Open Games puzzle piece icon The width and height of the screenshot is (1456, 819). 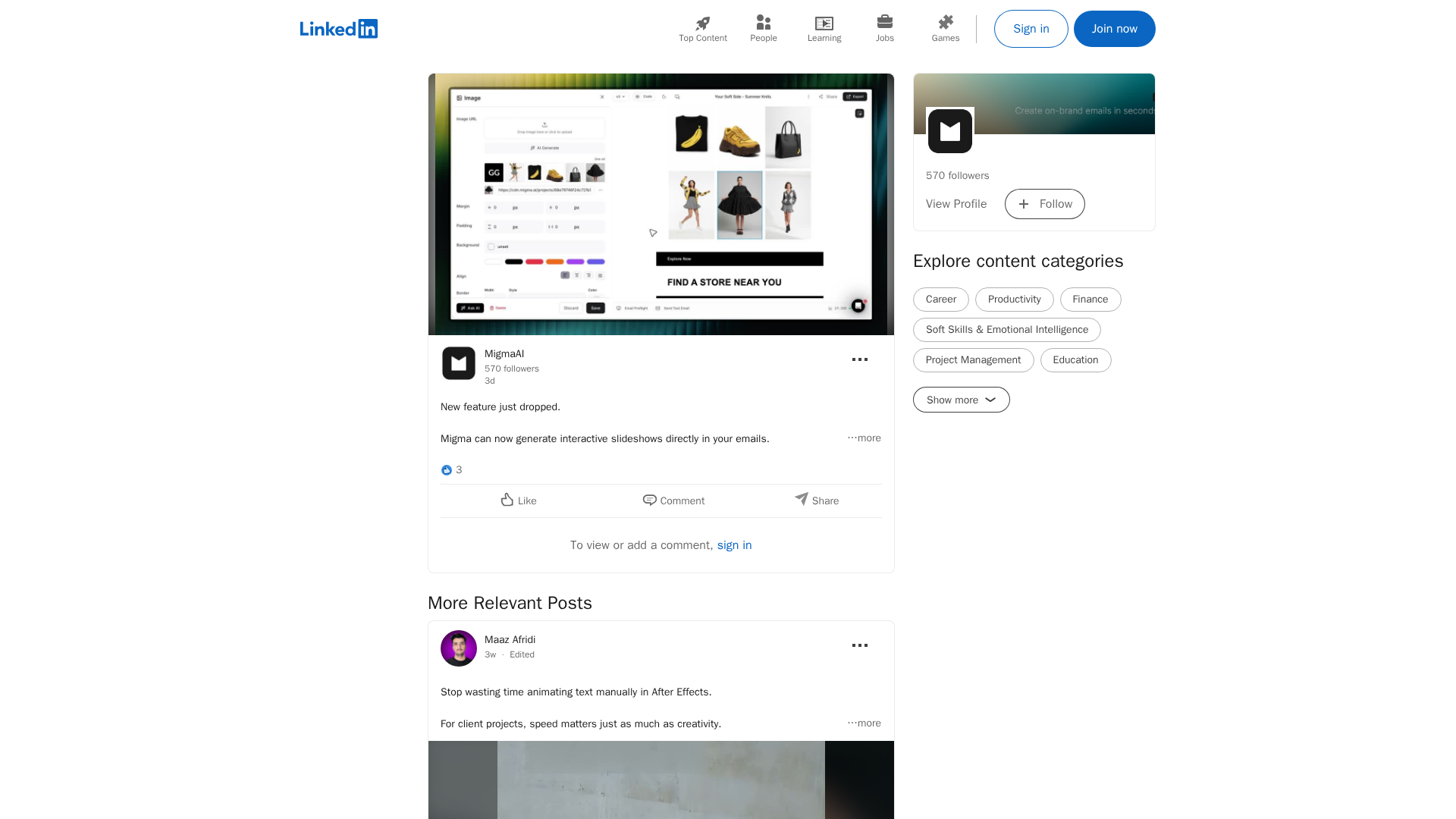tap(945, 23)
